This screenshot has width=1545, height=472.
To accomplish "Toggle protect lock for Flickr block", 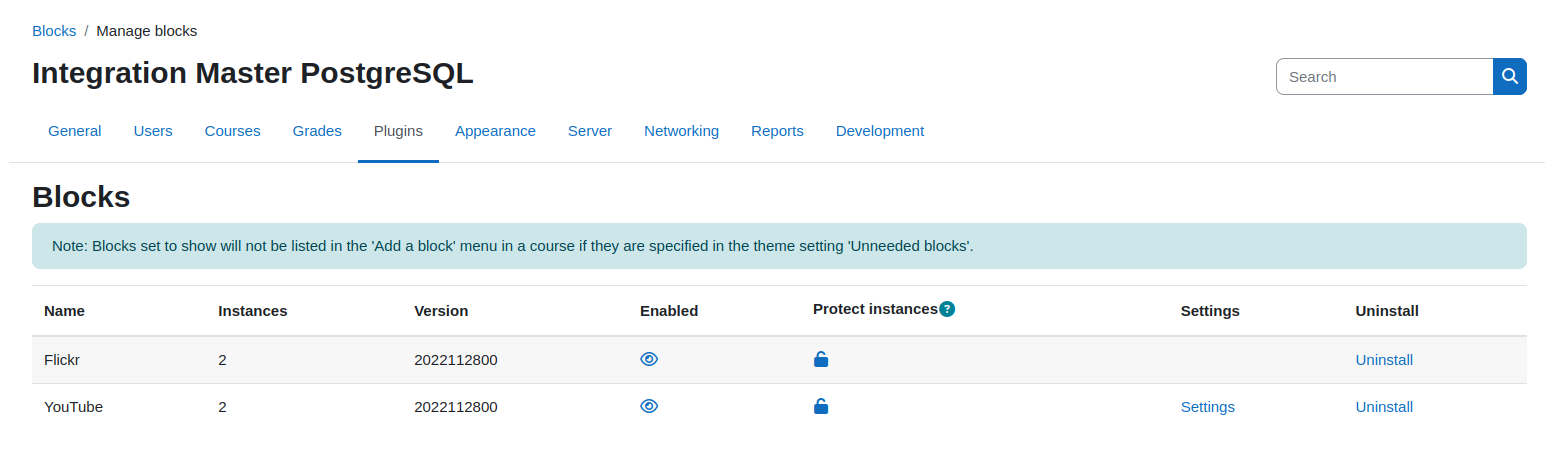I will tap(821, 359).
